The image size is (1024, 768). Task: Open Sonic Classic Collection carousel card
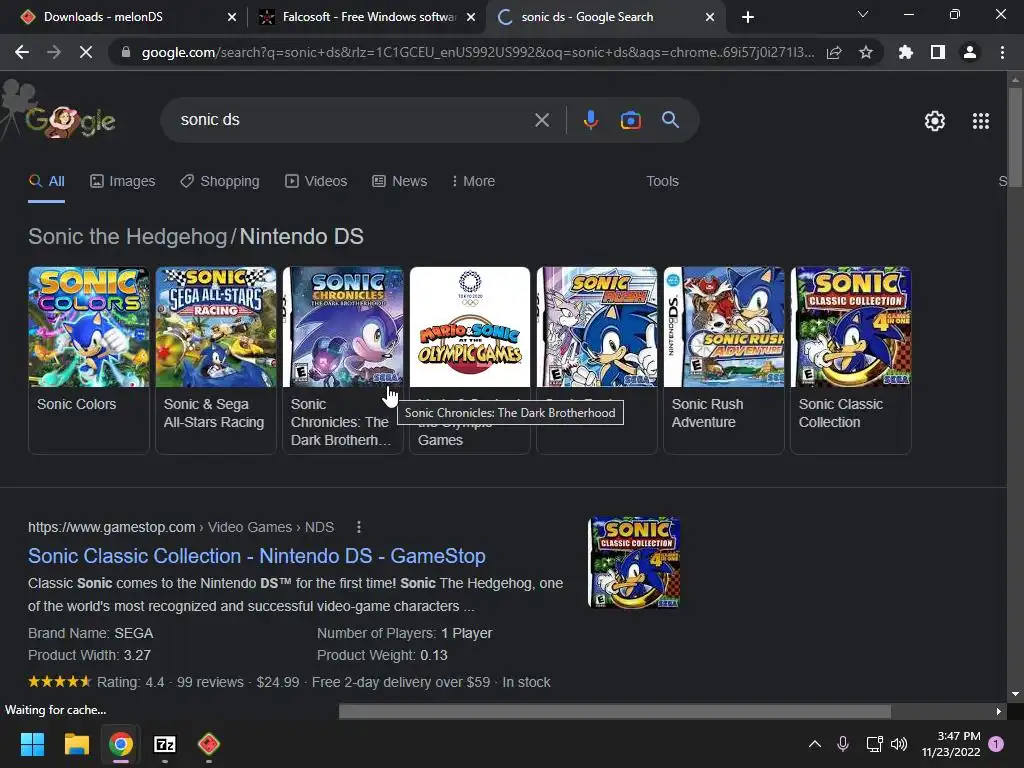[850, 360]
